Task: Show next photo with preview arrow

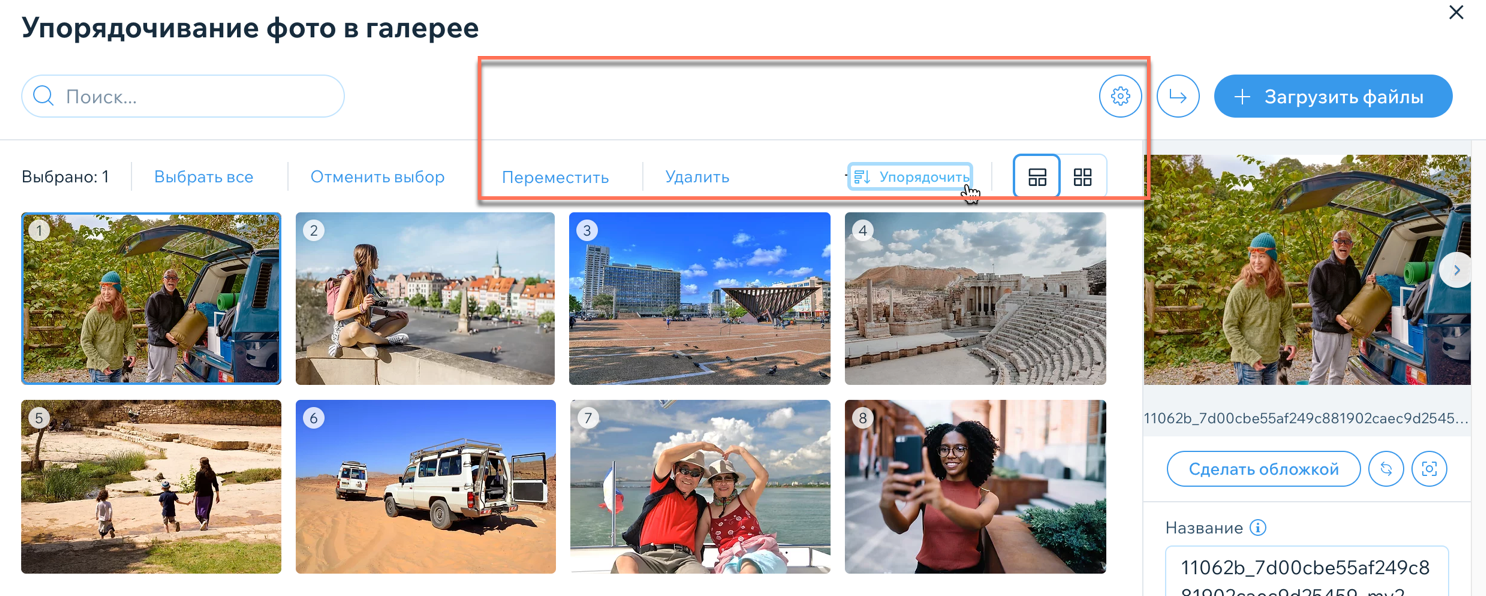Action: 1456,270
